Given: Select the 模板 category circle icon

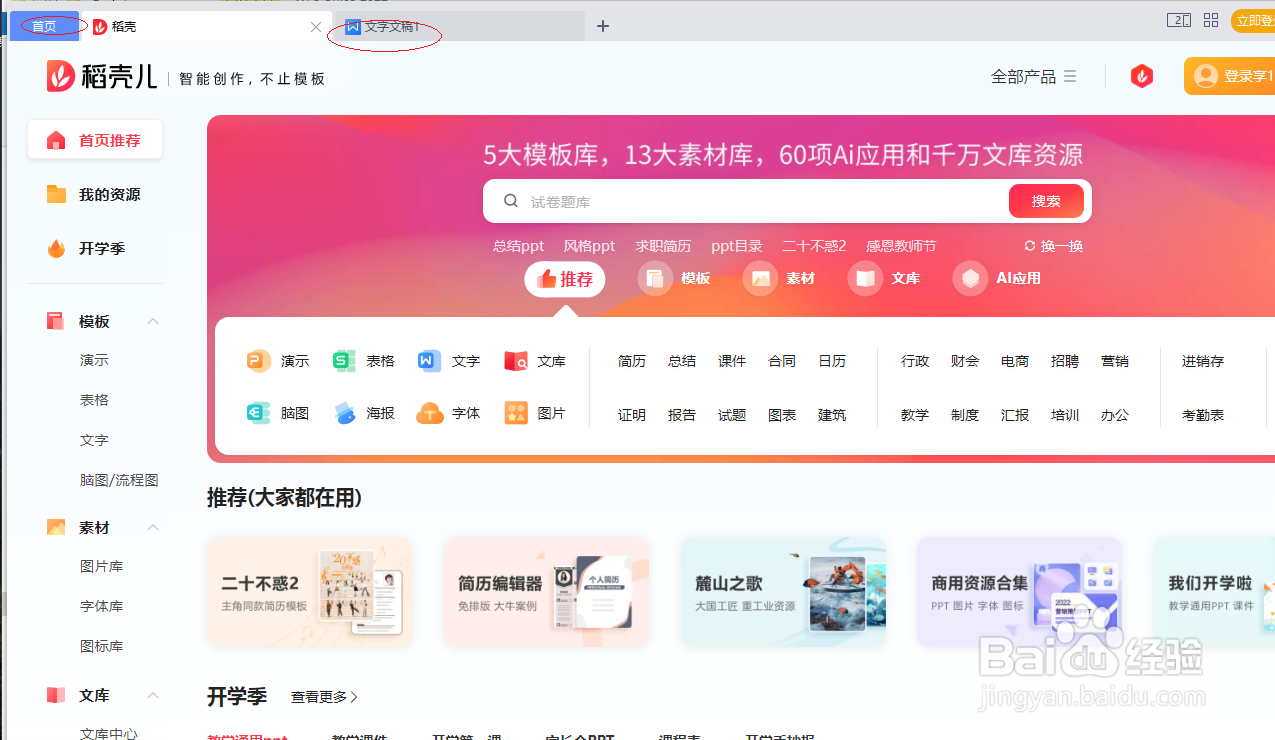Looking at the screenshot, I should coord(655,278).
